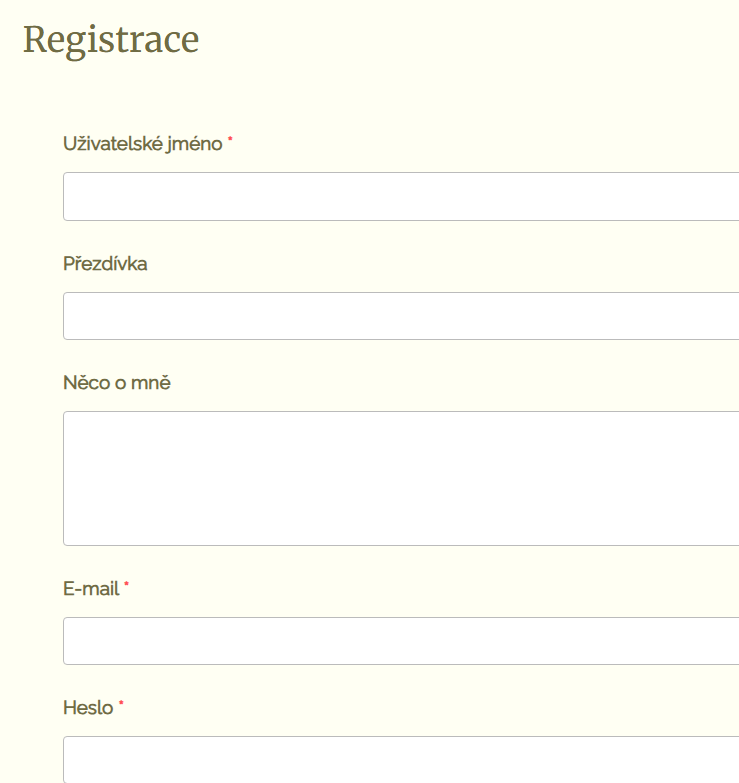The height and width of the screenshot is (783, 739).
Task: Select the E-mail input field
Action: pos(400,641)
